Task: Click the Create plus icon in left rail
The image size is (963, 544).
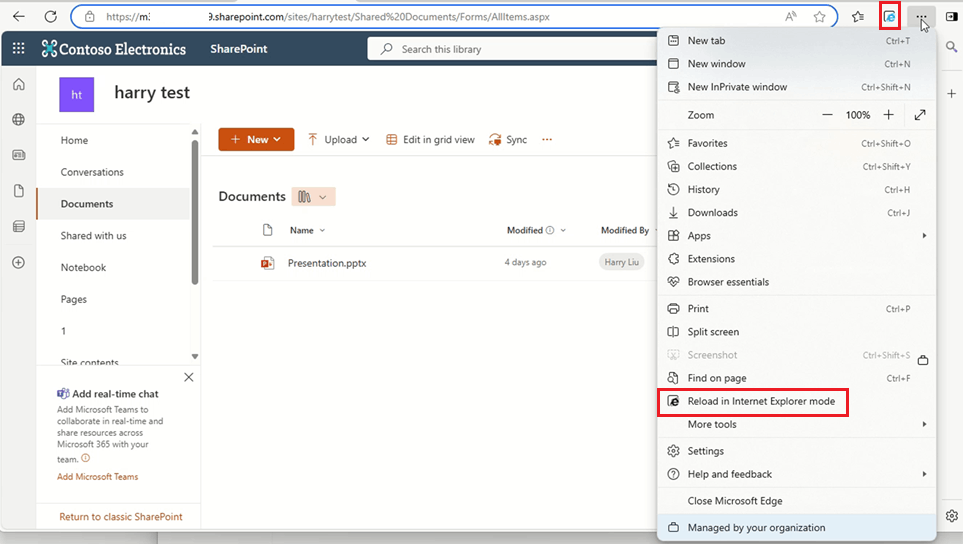Action: tap(19, 262)
